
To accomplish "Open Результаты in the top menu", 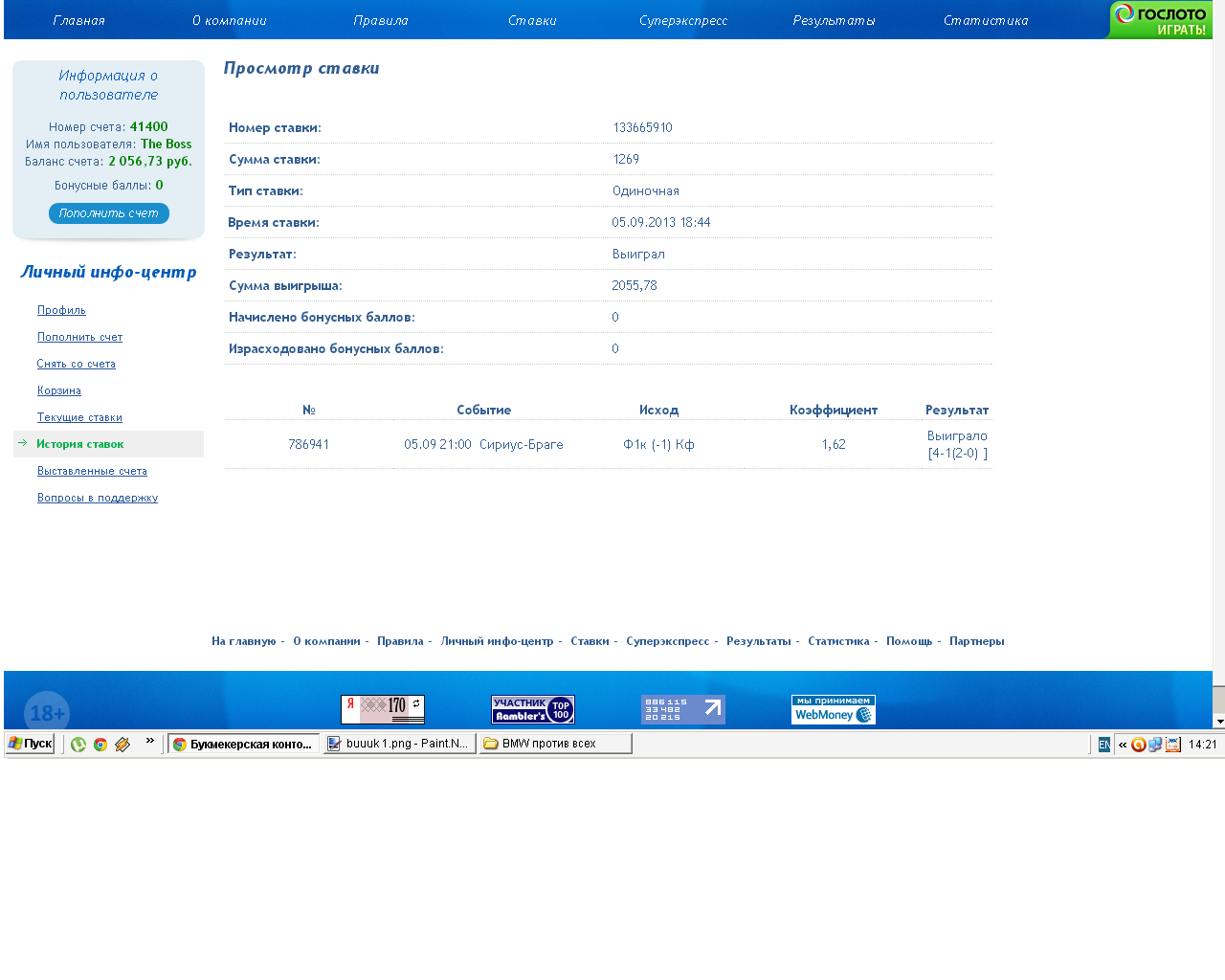I will 834,20.
